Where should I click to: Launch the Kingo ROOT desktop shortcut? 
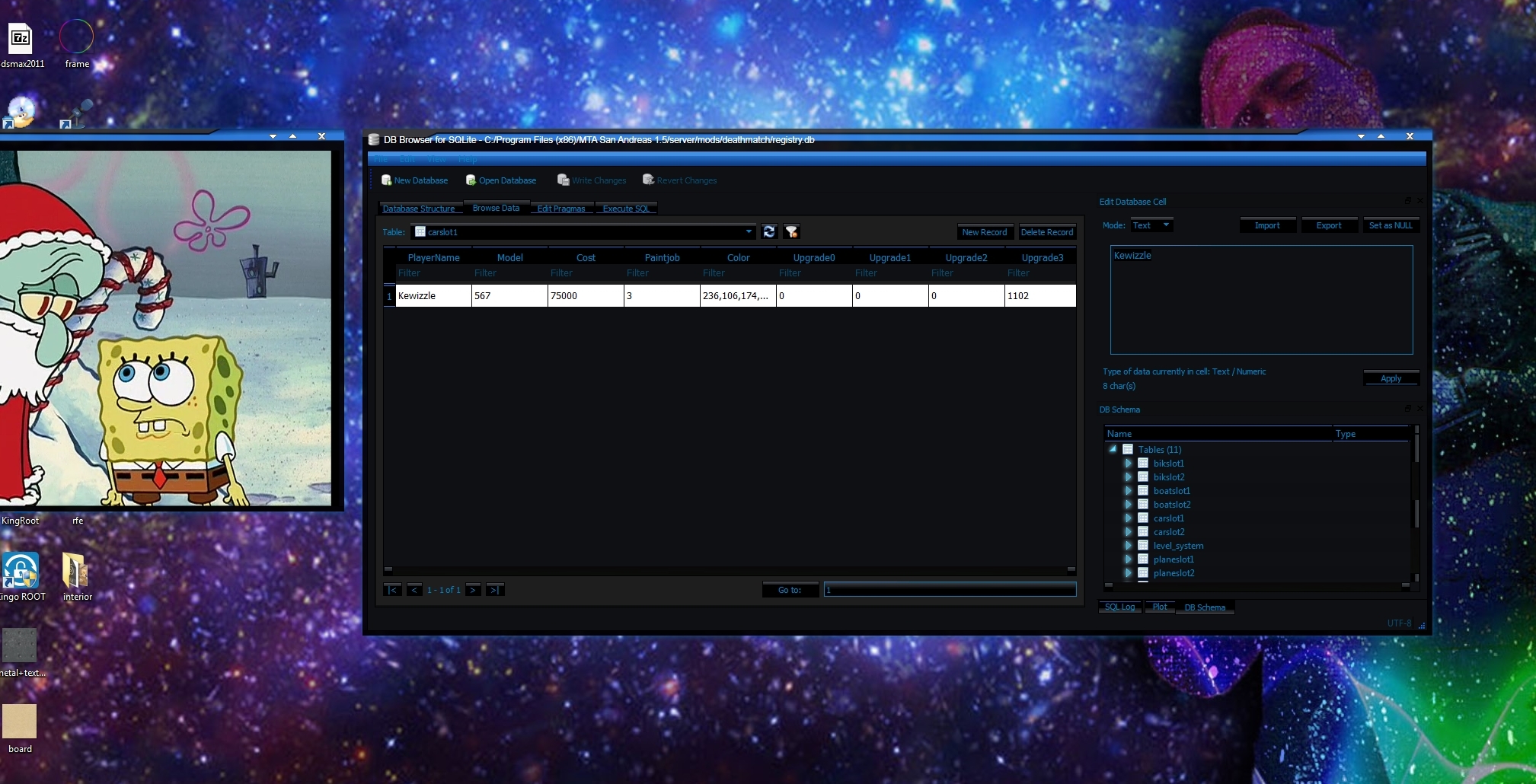click(21, 577)
